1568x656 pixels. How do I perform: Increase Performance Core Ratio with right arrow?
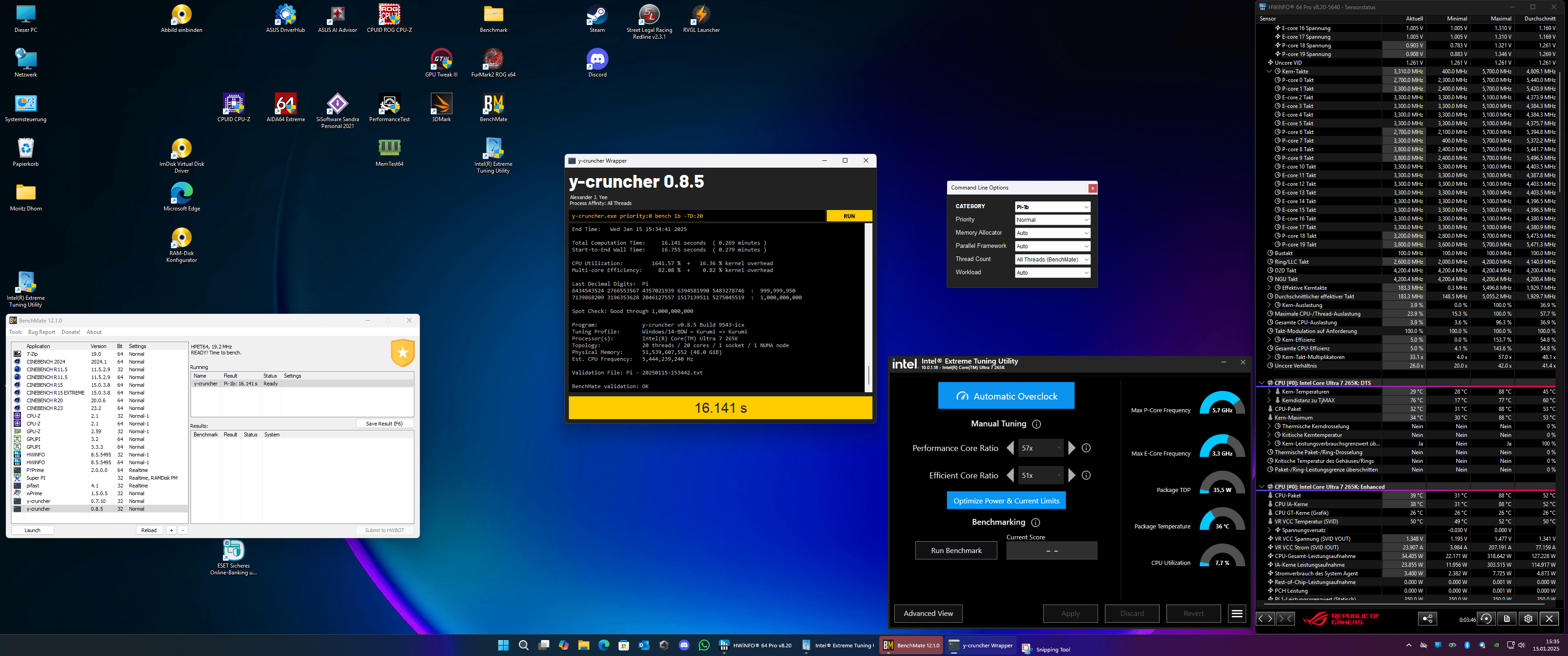point(1072,448)
